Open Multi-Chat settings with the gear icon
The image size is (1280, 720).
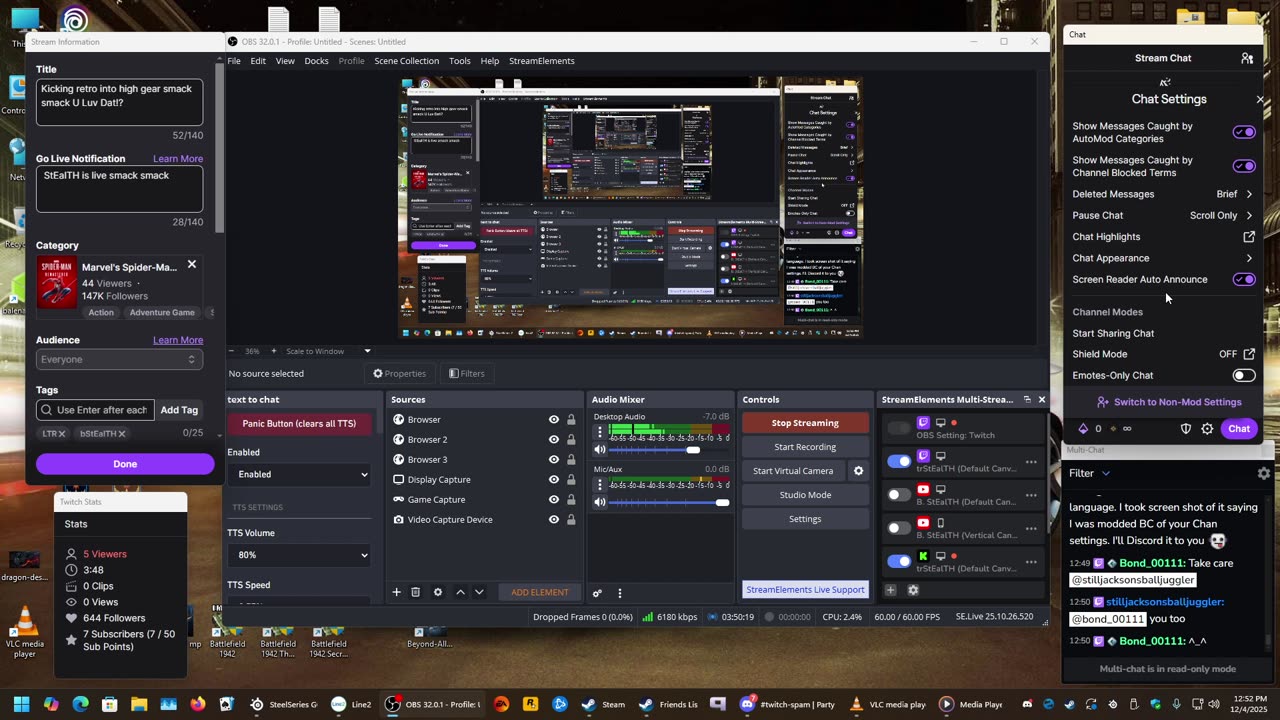coord(1264,473)
